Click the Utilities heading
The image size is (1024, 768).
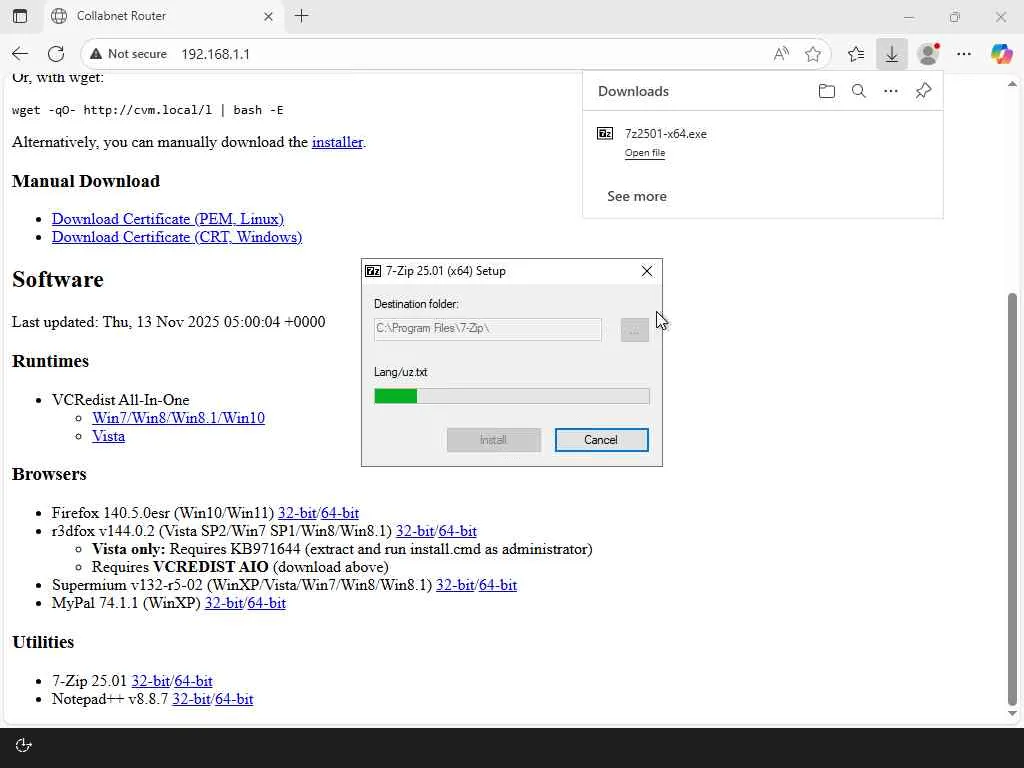[x=43, y=642]
